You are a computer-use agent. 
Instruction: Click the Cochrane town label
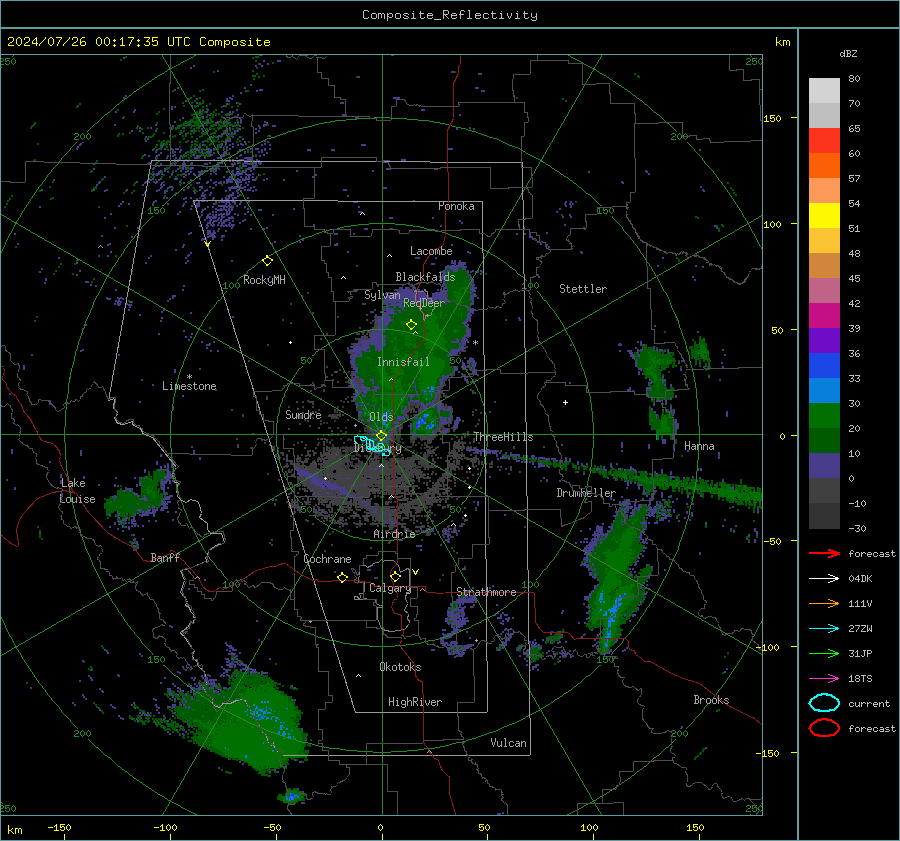[327, 559]
